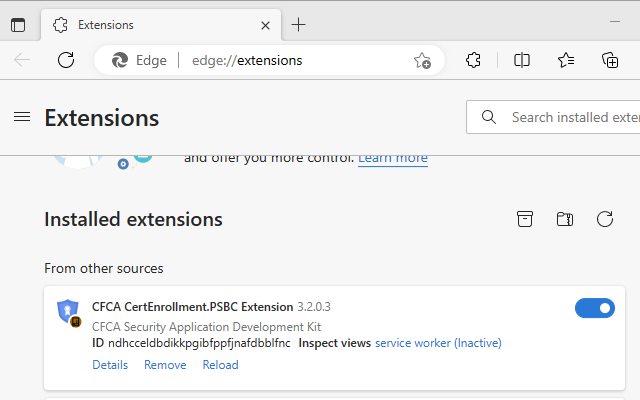The width and height of the screenshot is (640, 400).
Task: Follow the Learn more link
Action: tap(392, 158)
